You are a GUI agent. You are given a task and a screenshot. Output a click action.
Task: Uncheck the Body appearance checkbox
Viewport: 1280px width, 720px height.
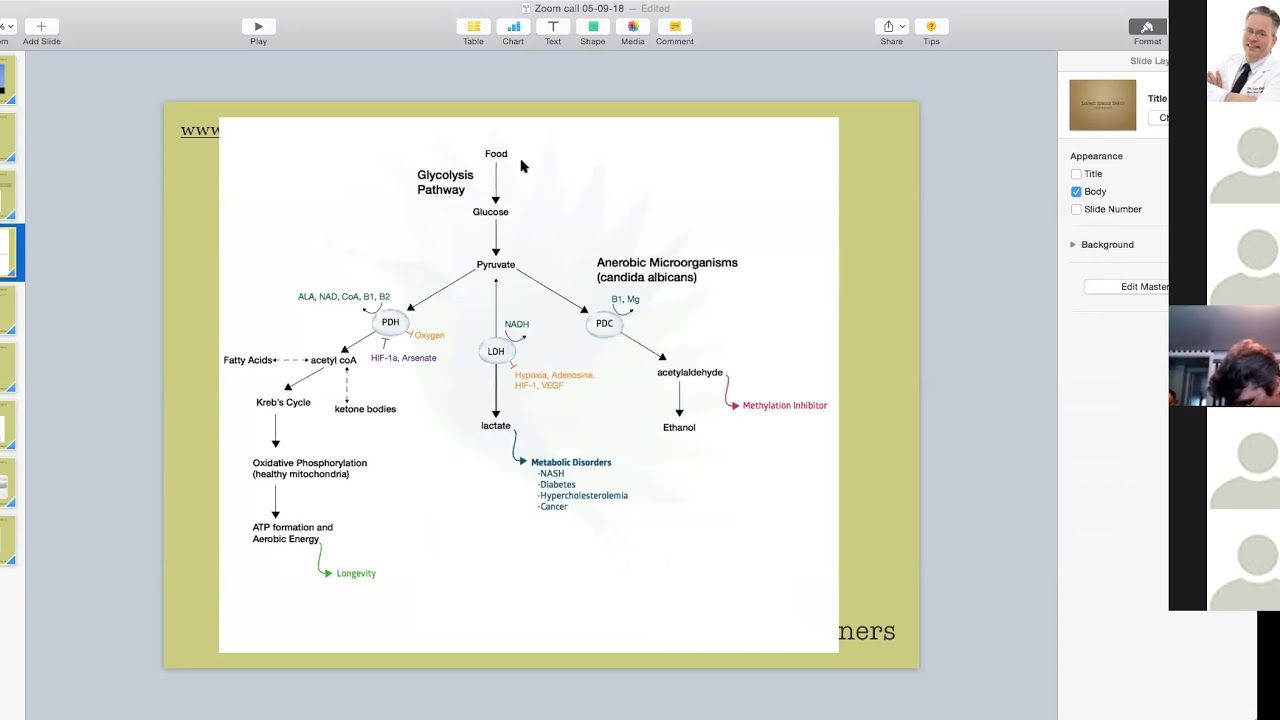tap(1076, 192)
